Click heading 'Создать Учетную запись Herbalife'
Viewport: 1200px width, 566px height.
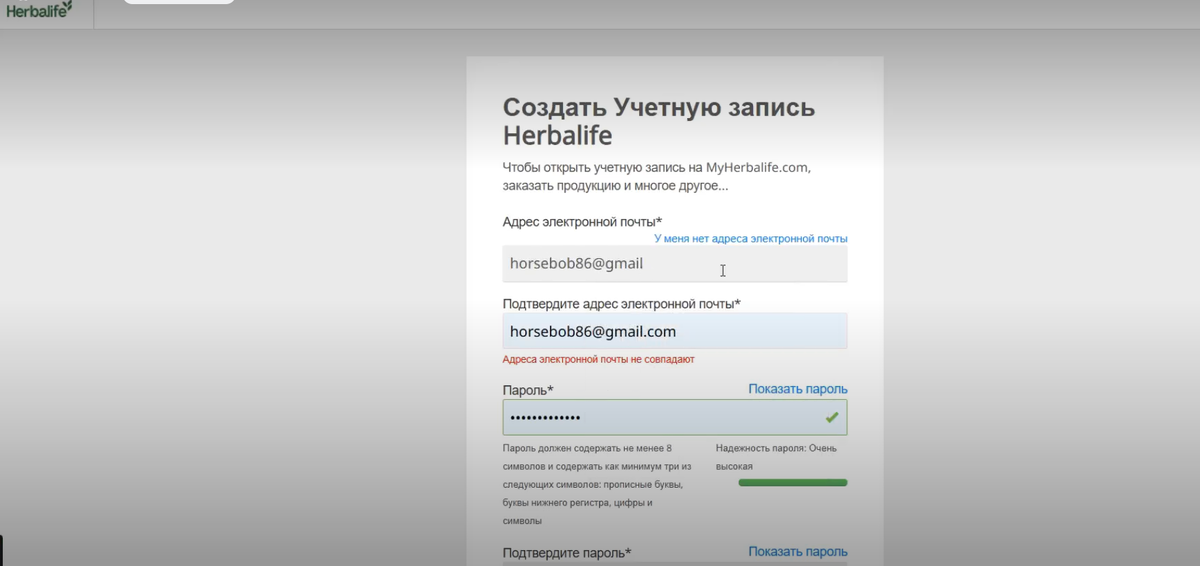[x=658, y=121]
